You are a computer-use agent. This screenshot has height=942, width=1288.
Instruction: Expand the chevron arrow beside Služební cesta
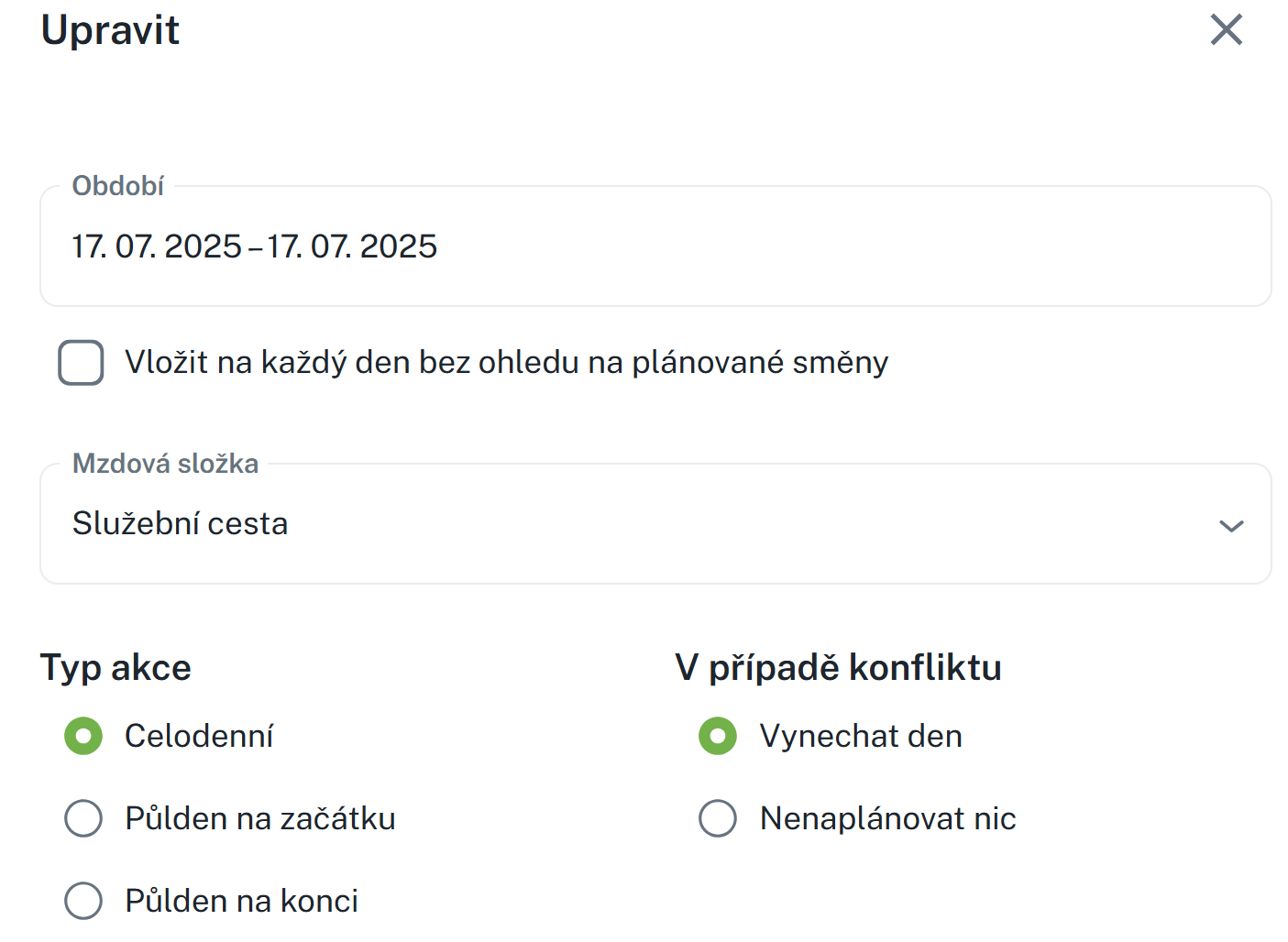1230,526
